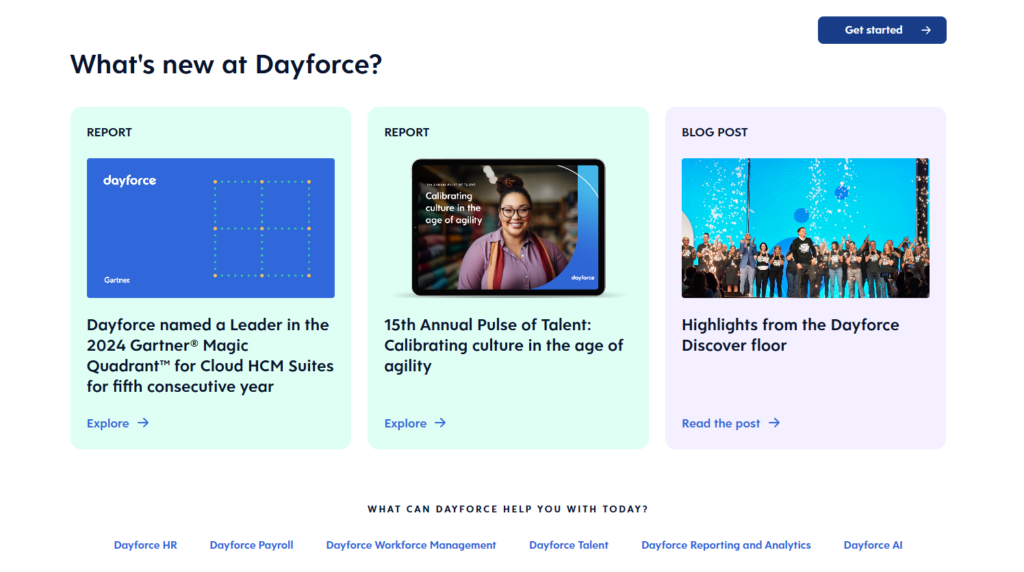Viewport: 1024px width, 572px height.
Task: Open the Dayforce Discover stage photo
Action: click(805, 228)
